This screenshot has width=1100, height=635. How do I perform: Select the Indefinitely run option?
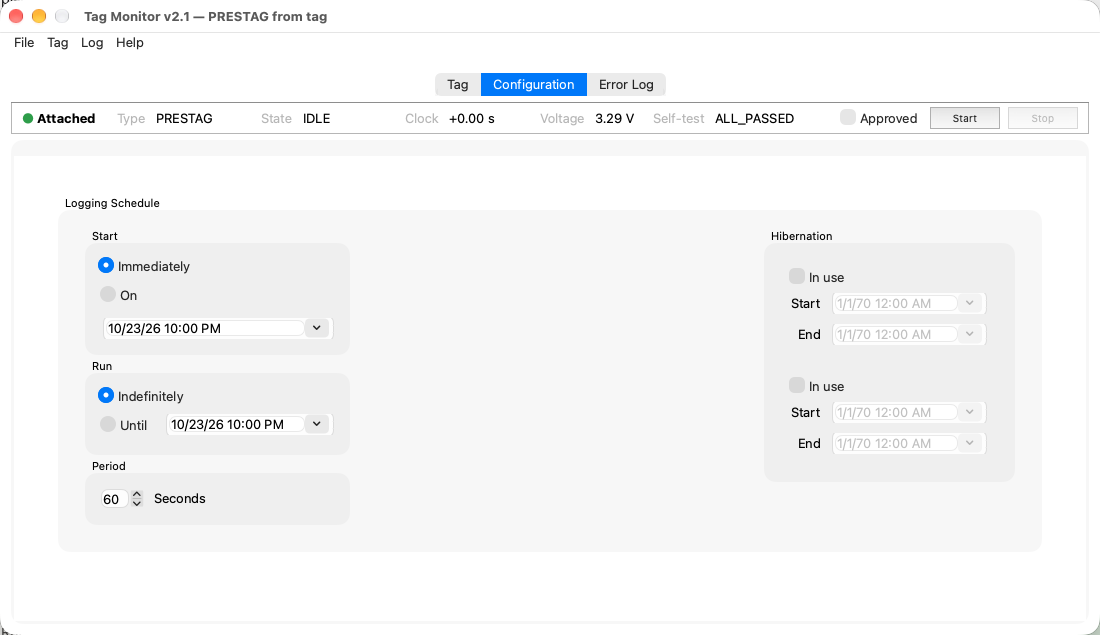tap(106, 396)
